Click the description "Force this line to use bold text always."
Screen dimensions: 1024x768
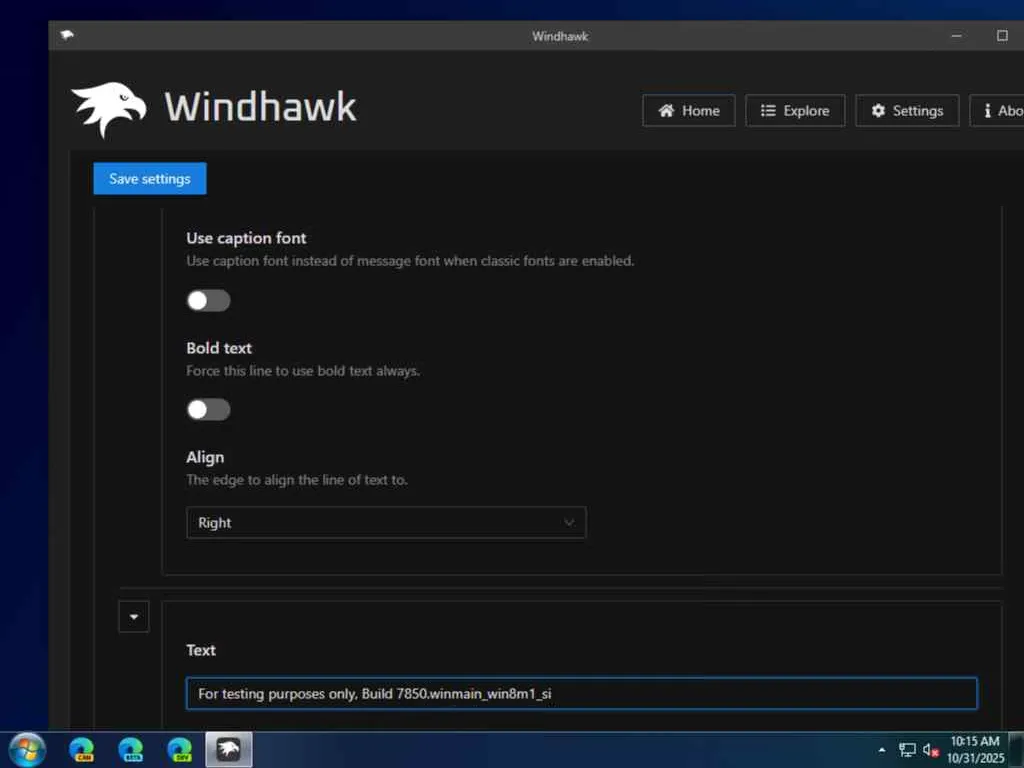(x=303, y=371)
